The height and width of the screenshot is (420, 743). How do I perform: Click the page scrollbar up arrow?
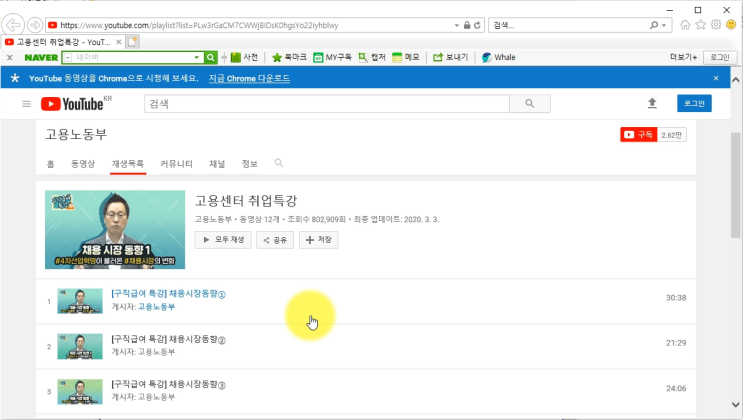point(735,80)
